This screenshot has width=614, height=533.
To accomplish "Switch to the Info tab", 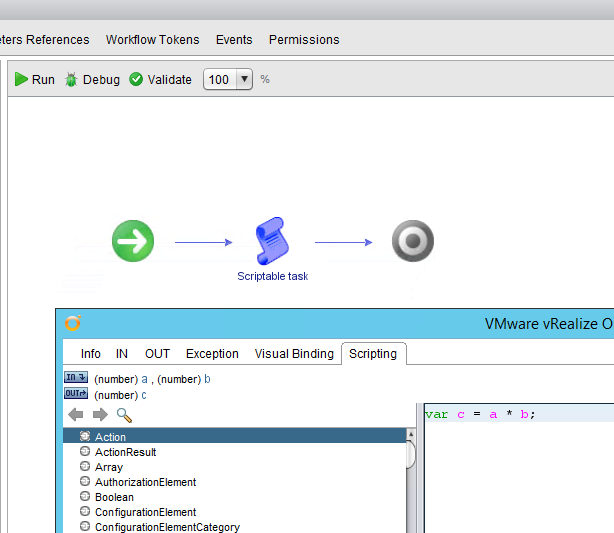I will click(90, 354).
